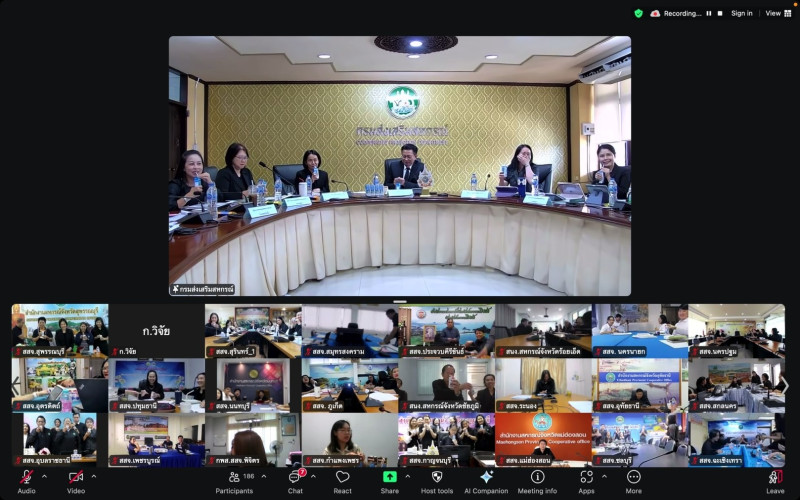Viewport: 800px width, 500px height.
Task: Expand video options arrow beside Video
Action: point(94,476)
